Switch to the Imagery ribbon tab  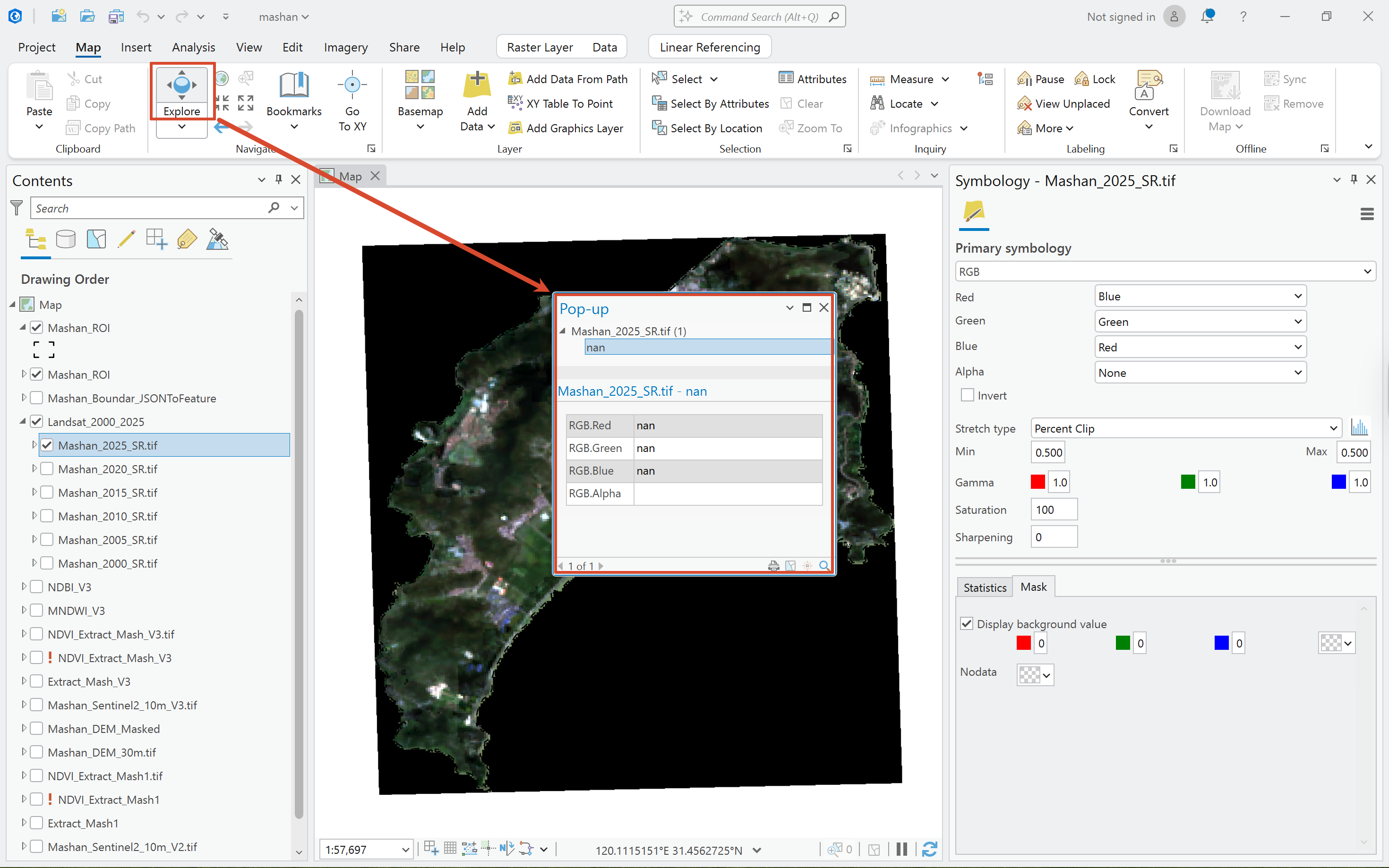[x=345, y=47]
